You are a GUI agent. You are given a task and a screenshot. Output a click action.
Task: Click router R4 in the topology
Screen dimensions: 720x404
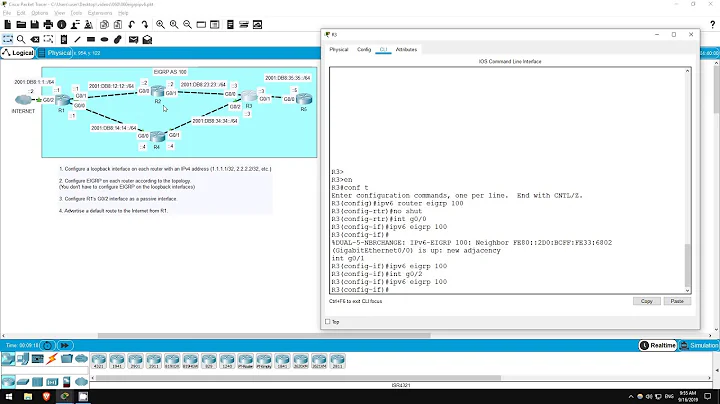pyautogui.click(x=157, y=137)
